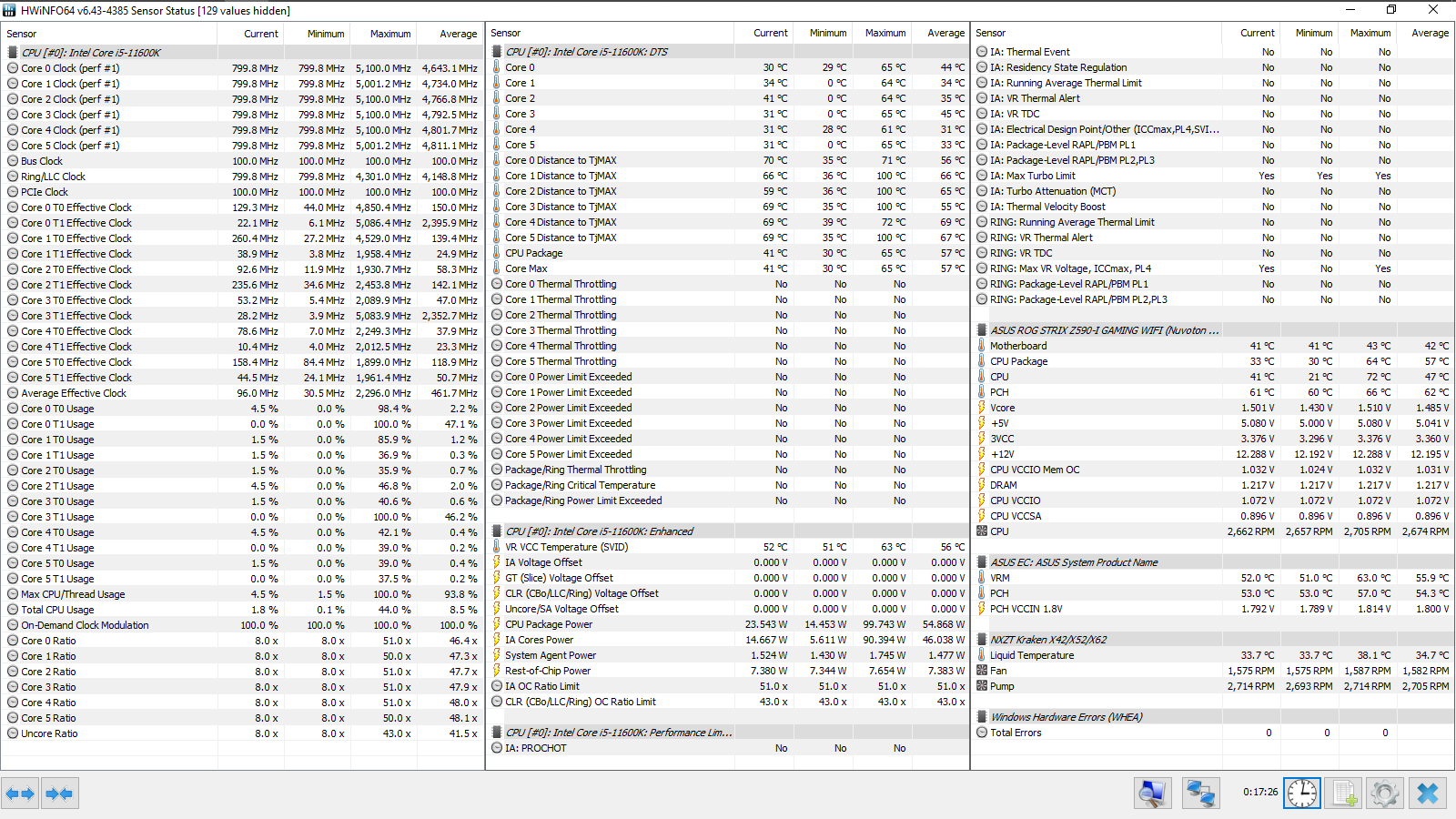Screen dimensions: 1456x819
Task: Click the thermometer icon beside VRM
Action: coord(982,578)
